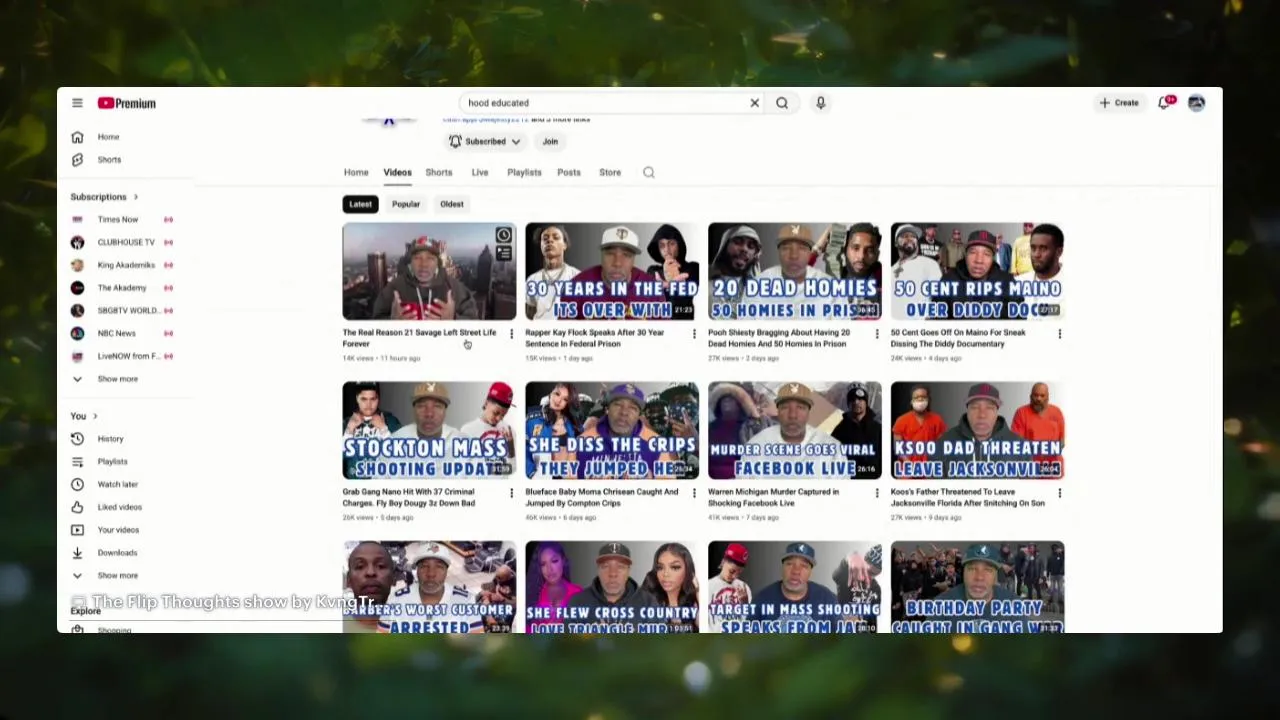Open the hamburger guide menu

click(x=77, y=103)
